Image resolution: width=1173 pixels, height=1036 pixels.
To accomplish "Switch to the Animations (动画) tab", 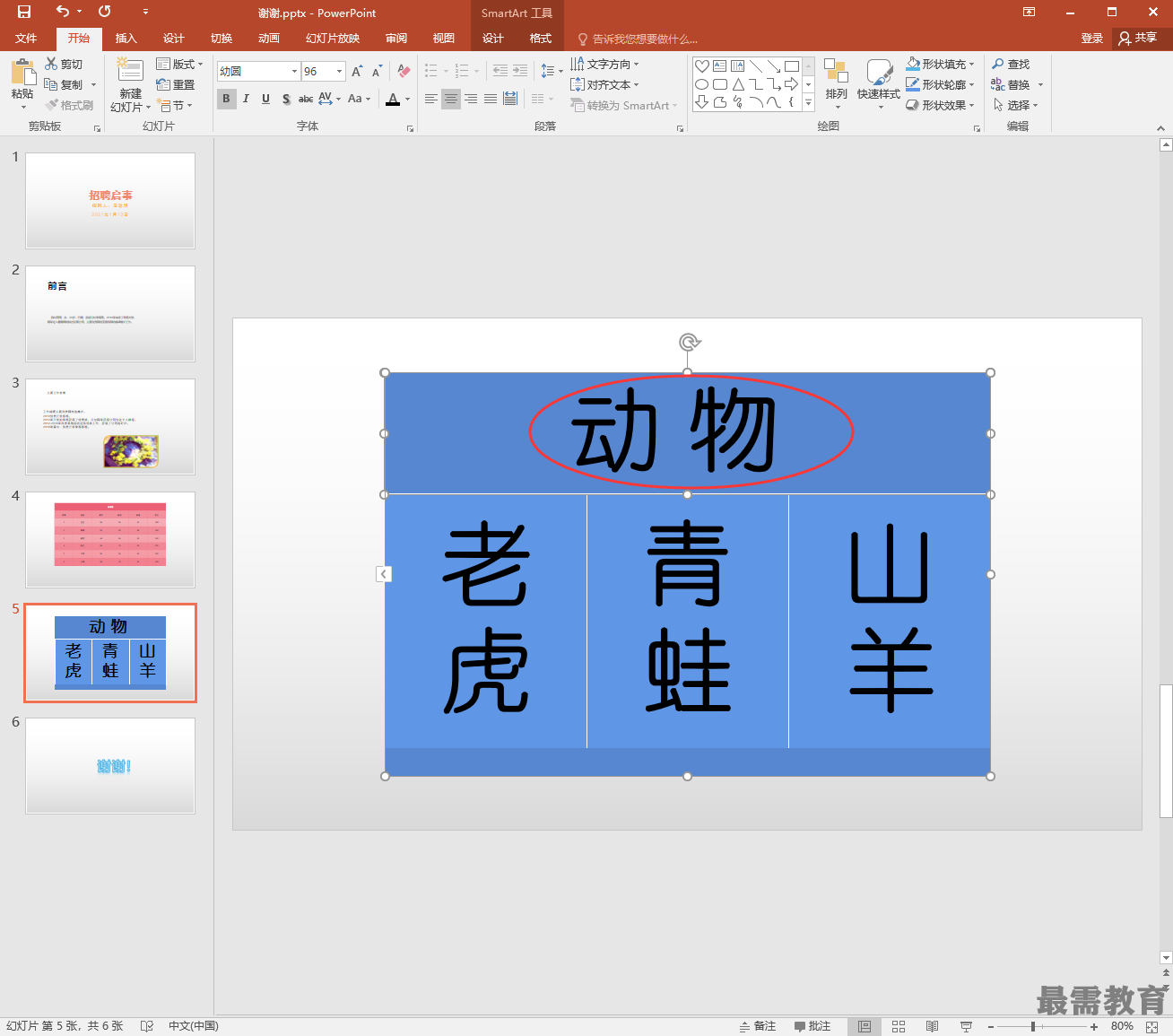I will (269, 39).
